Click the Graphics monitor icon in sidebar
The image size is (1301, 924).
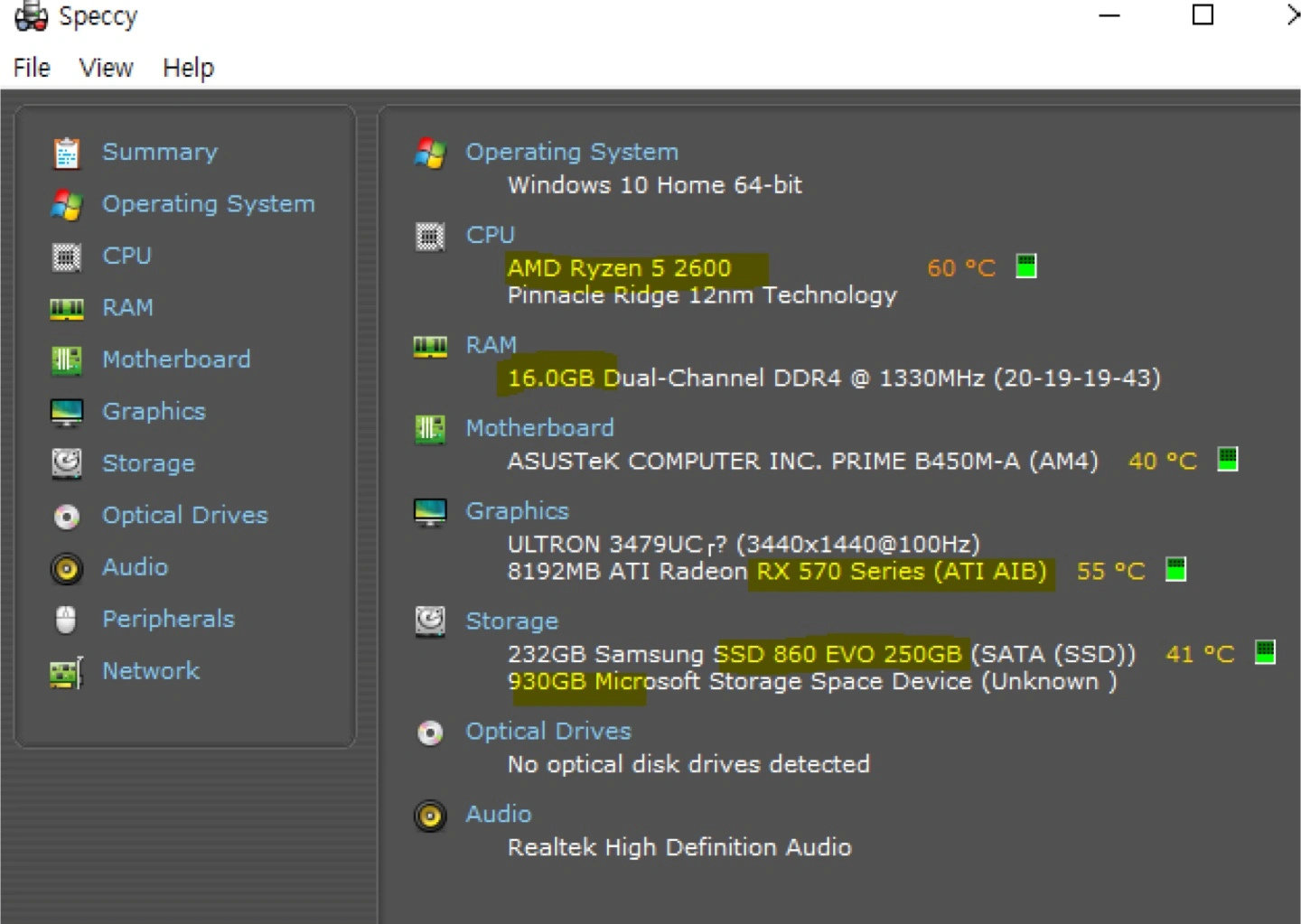click(66, 412)
